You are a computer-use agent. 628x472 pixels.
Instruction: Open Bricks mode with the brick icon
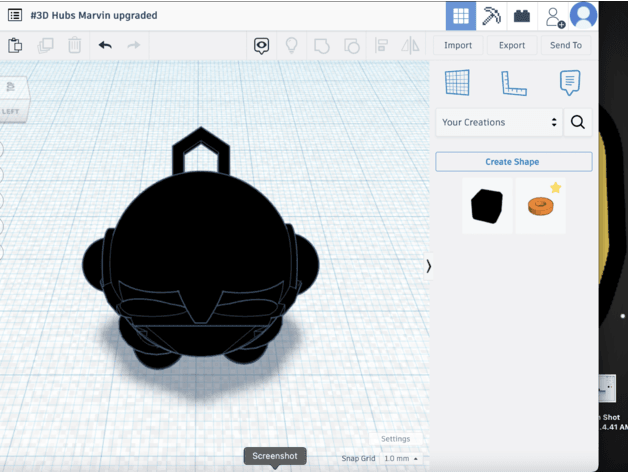tap(521, 16)
